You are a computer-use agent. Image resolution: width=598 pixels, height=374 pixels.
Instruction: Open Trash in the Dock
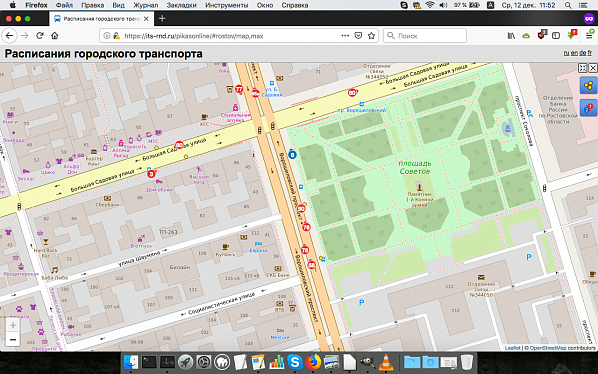tap(467, 362)
